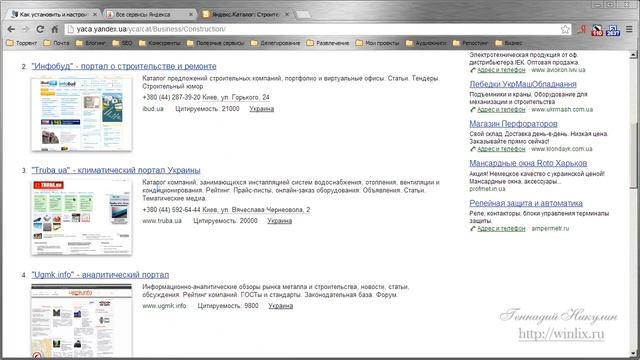Open the 'Делегирование' bookmarks folder
The width and height of the screenshot is (640, 360).
point(276,43)
